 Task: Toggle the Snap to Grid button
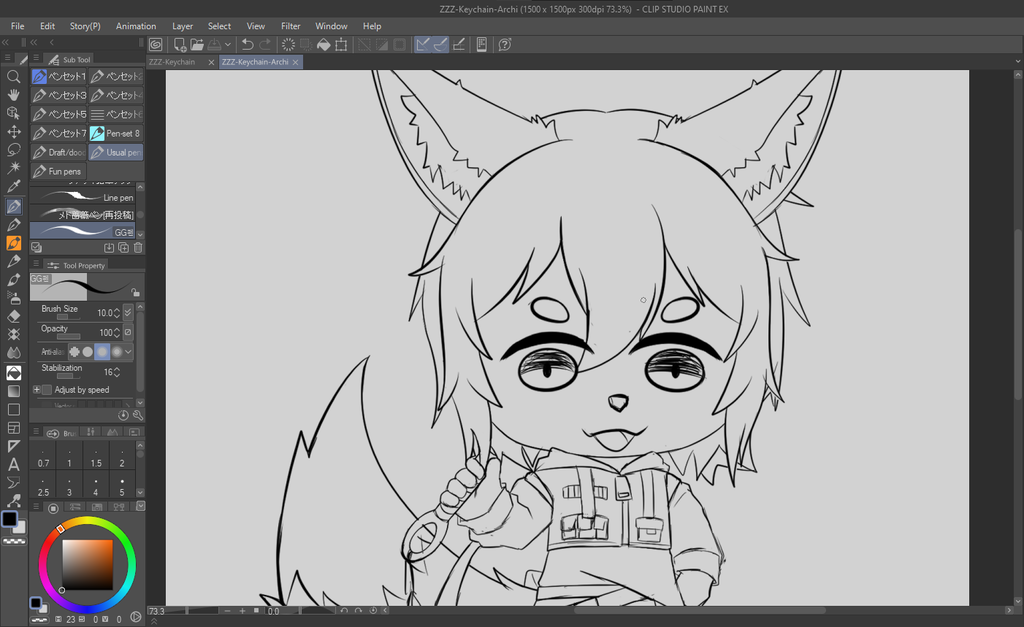pos(458,44)
